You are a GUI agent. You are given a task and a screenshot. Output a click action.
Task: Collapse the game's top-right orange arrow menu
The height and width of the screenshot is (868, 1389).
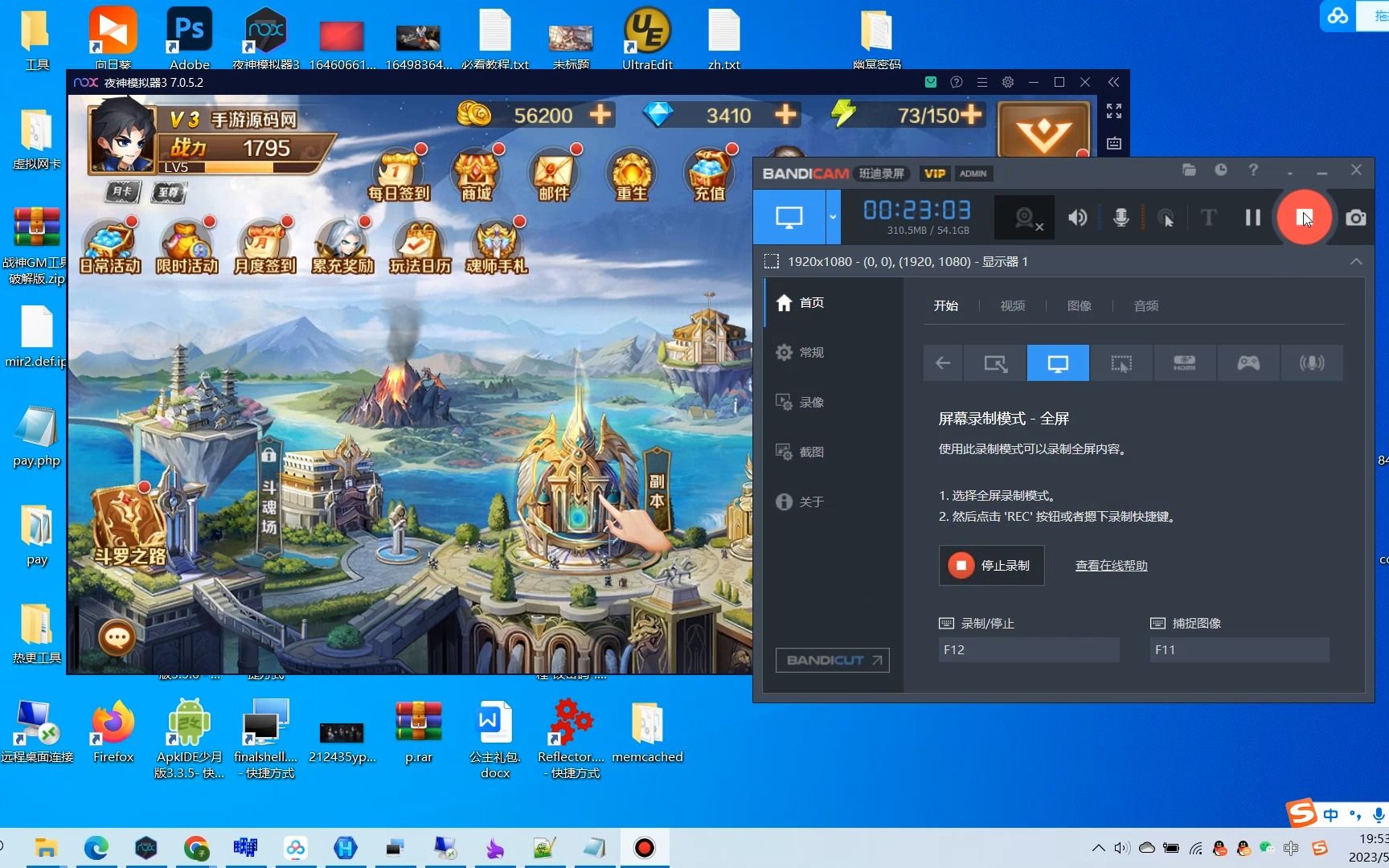(x=1043, y=129)
